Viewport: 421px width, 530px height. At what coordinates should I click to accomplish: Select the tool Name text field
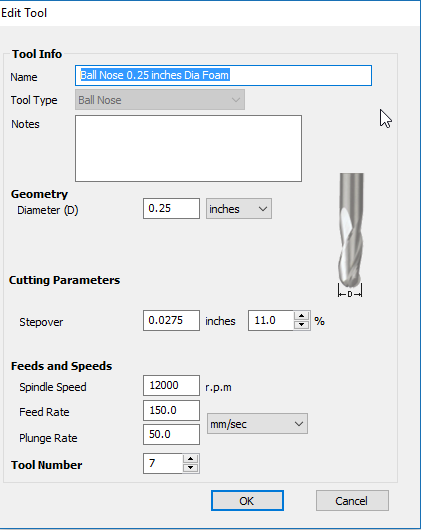pos(223,75)
